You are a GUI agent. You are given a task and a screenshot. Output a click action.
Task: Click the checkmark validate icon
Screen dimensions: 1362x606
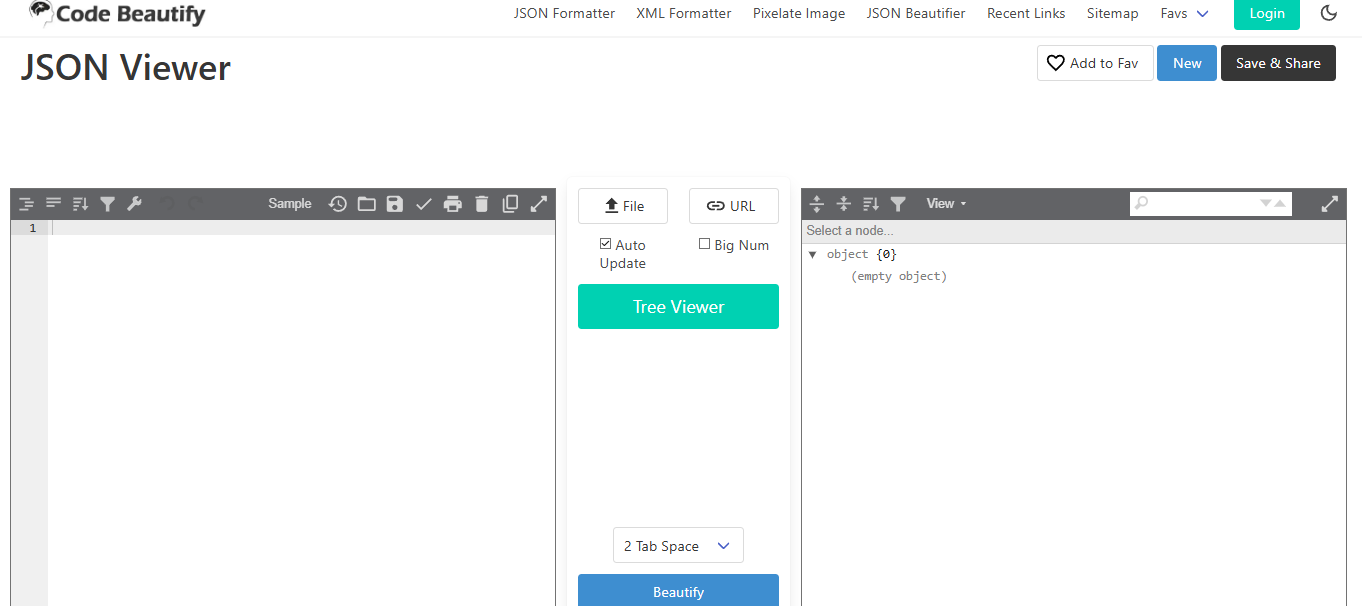click(424, 204)
